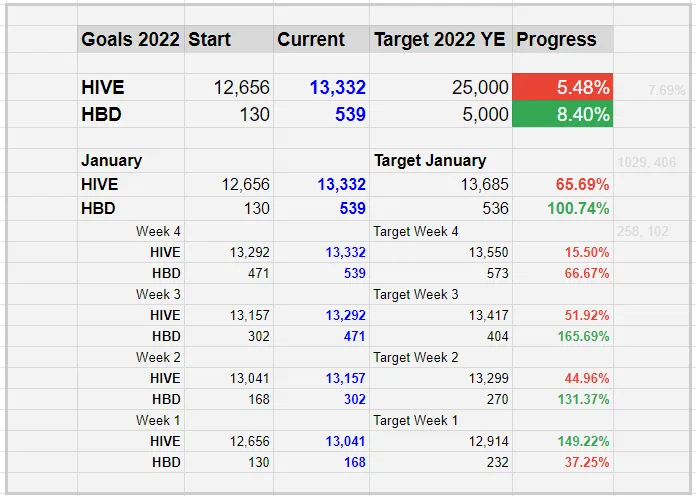Select the 'Week 1' label cell
The width and height of the screenshot is (696, 496).
(x=131, y=420)
